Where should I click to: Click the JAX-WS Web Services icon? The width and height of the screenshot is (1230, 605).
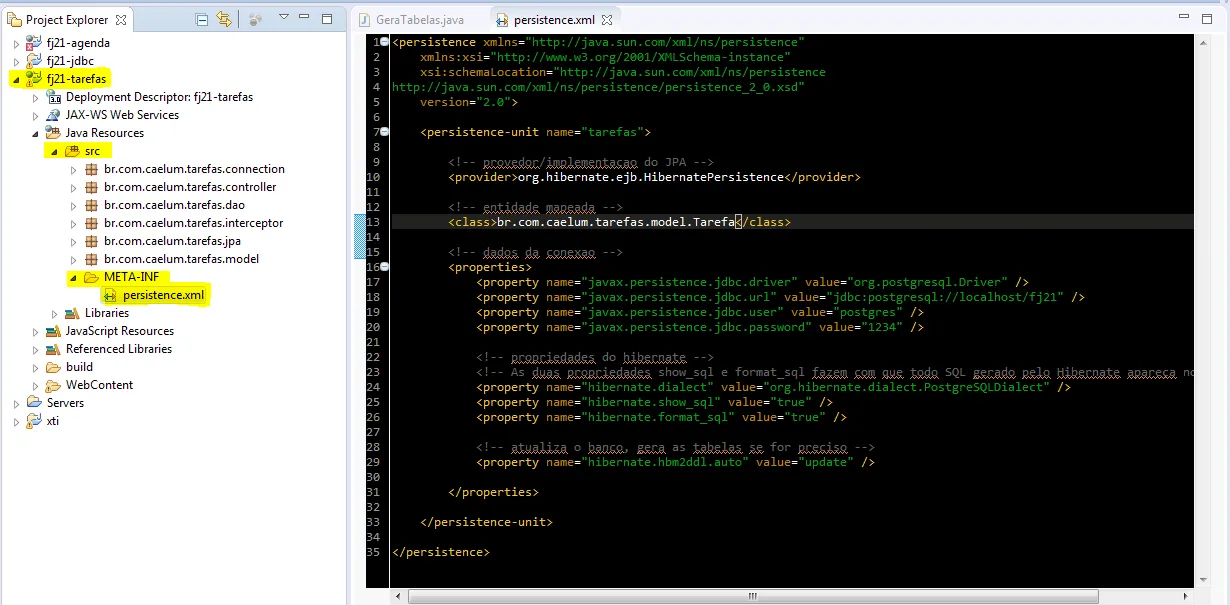(53, 115)
